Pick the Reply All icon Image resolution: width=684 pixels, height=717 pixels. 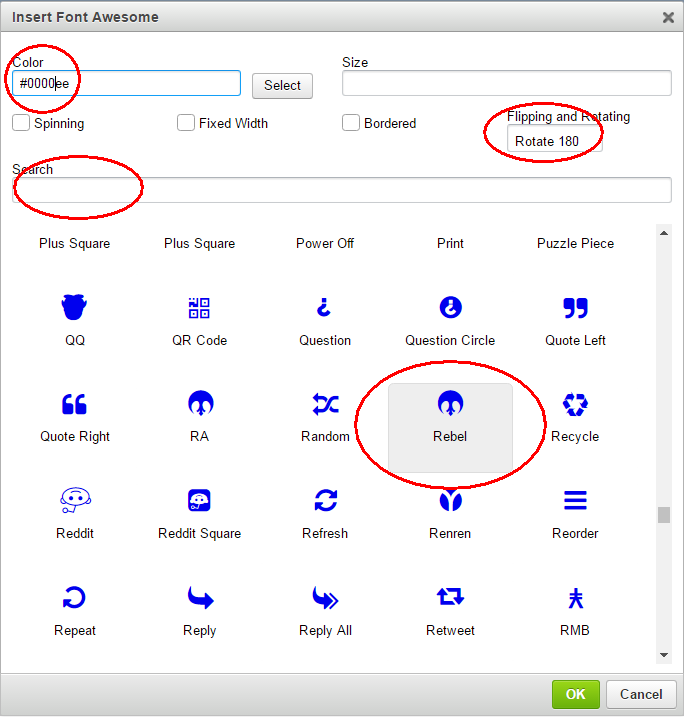tap(325, 598)
